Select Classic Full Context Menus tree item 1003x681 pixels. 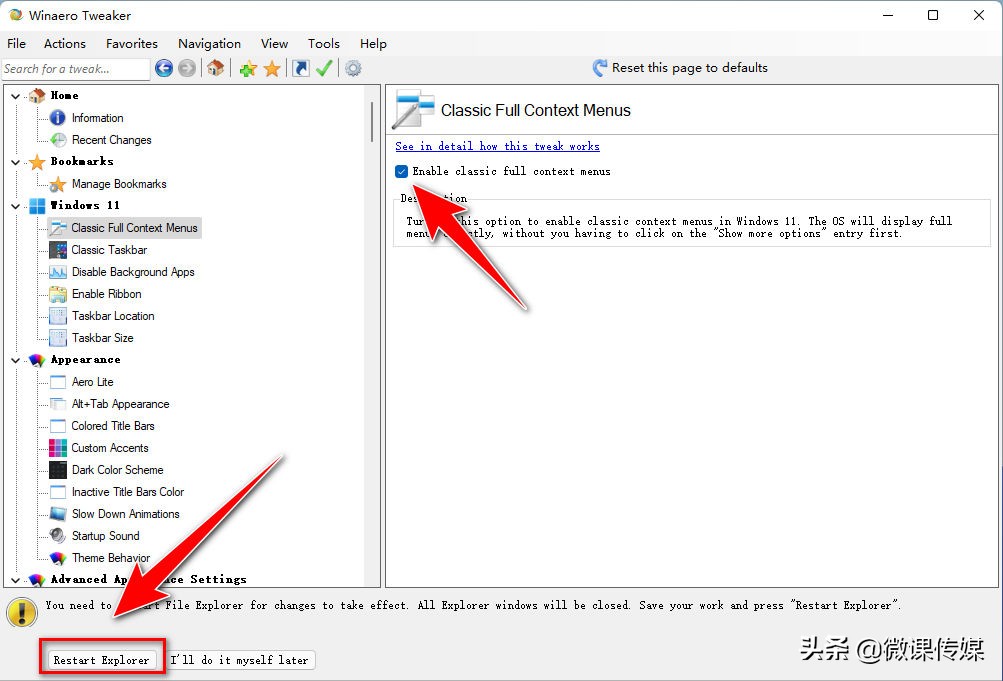point(125,228)
